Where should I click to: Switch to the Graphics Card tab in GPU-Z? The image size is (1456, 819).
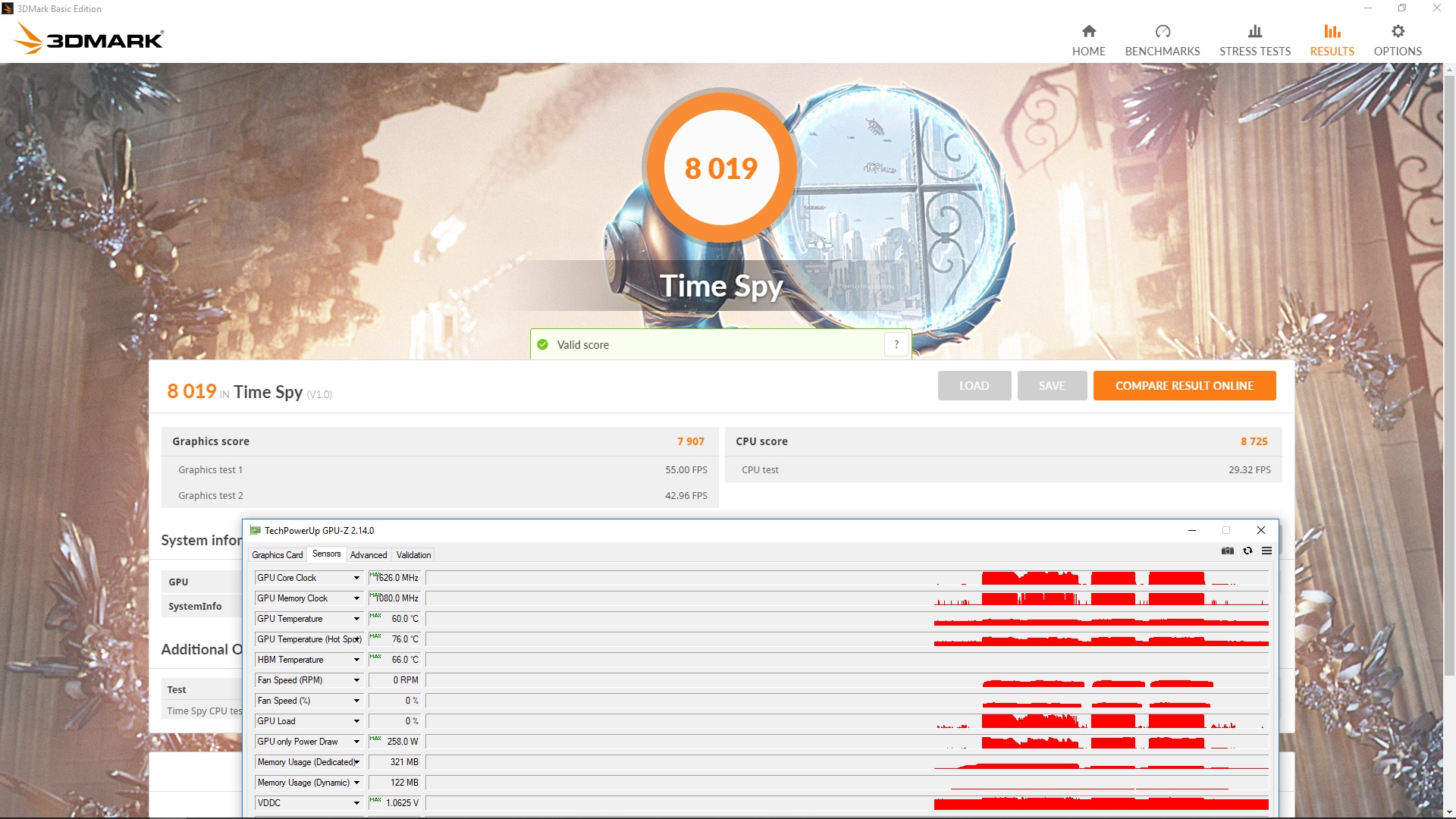pyautogui.click(x=277, y=555)
